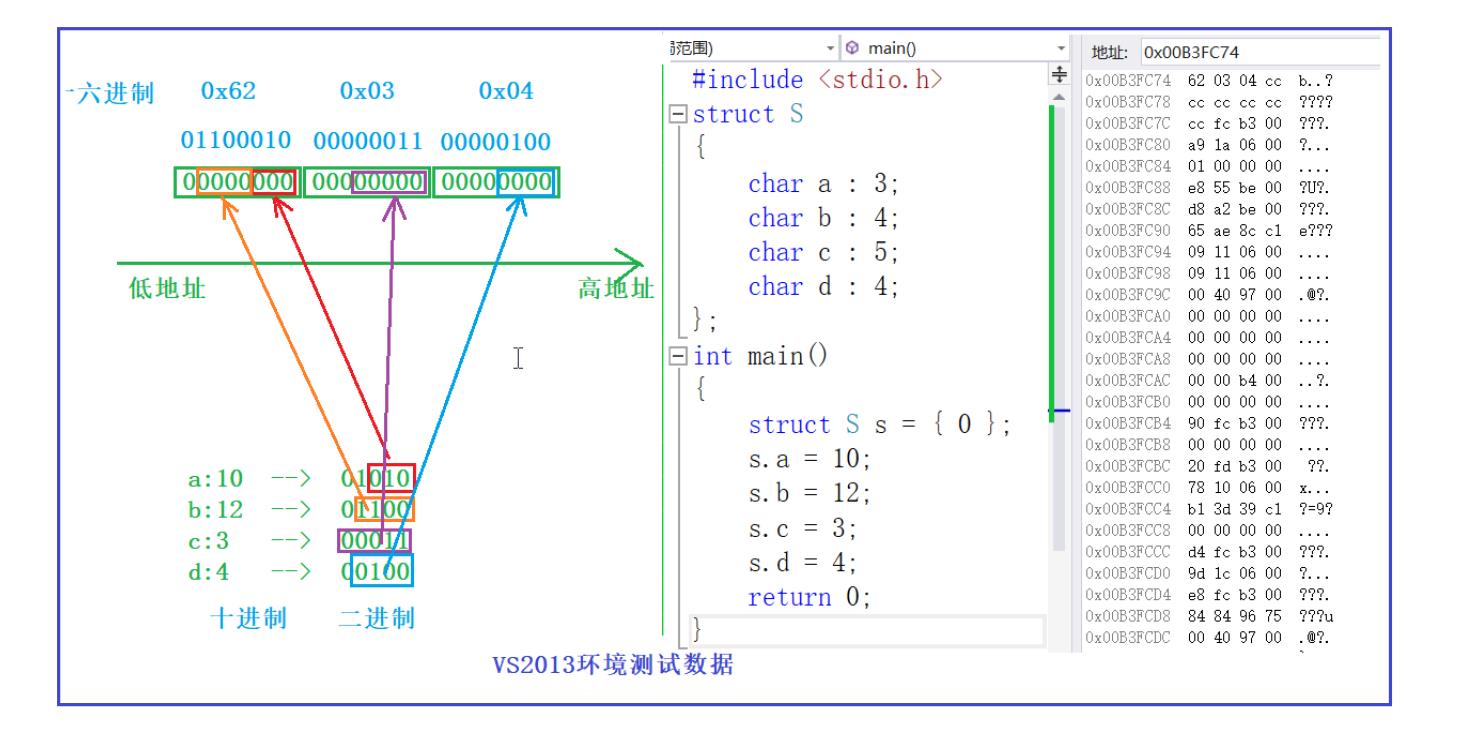
Task: Collapse the int main() block
Action: point(677,356)
